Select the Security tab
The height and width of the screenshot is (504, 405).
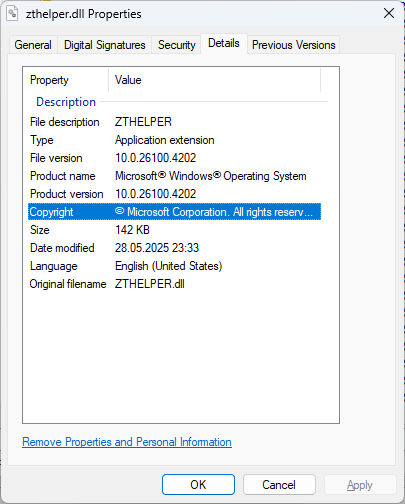[176, 45]
